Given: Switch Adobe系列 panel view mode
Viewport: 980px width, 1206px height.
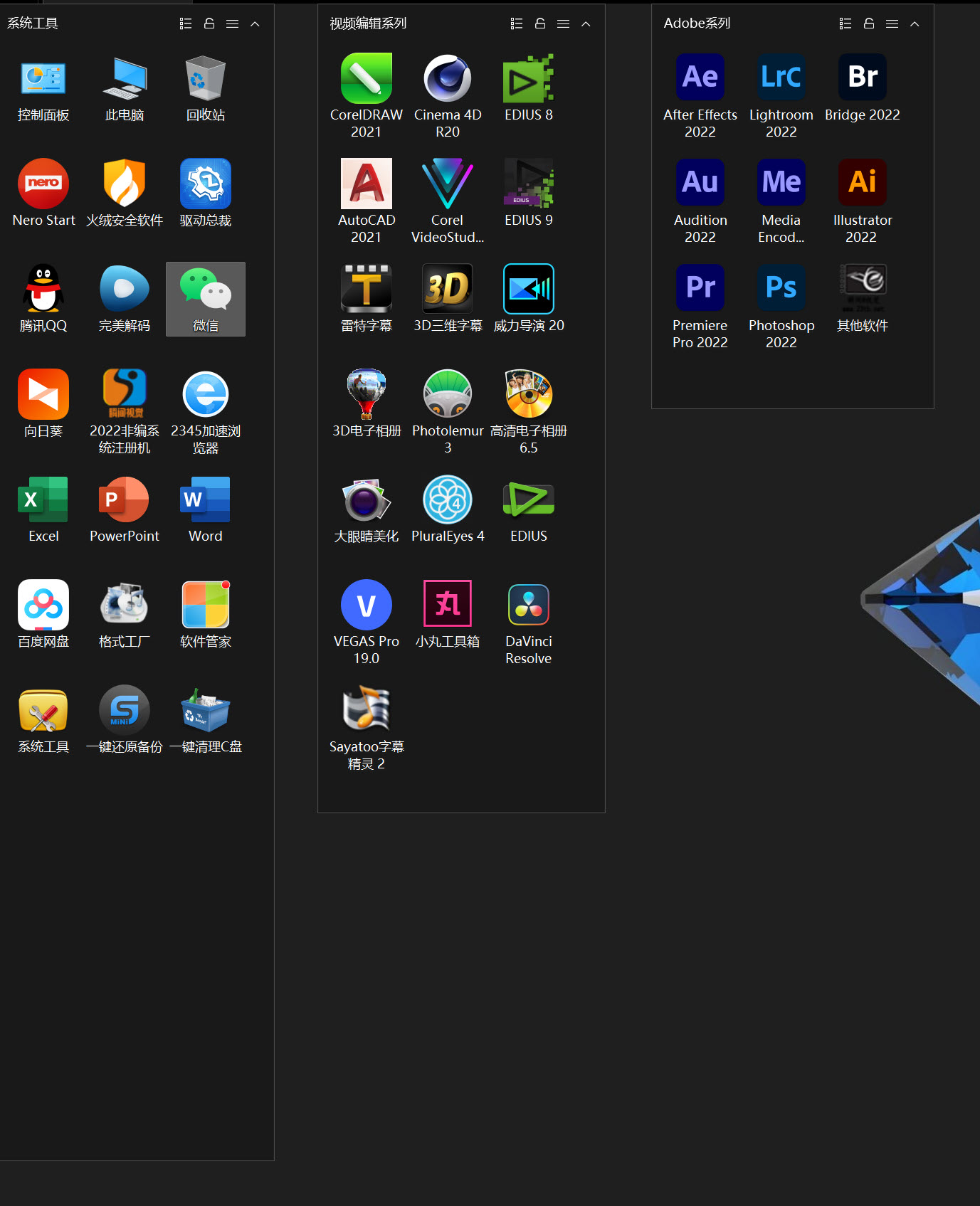Looking at the screenshot, I should 845,23.
